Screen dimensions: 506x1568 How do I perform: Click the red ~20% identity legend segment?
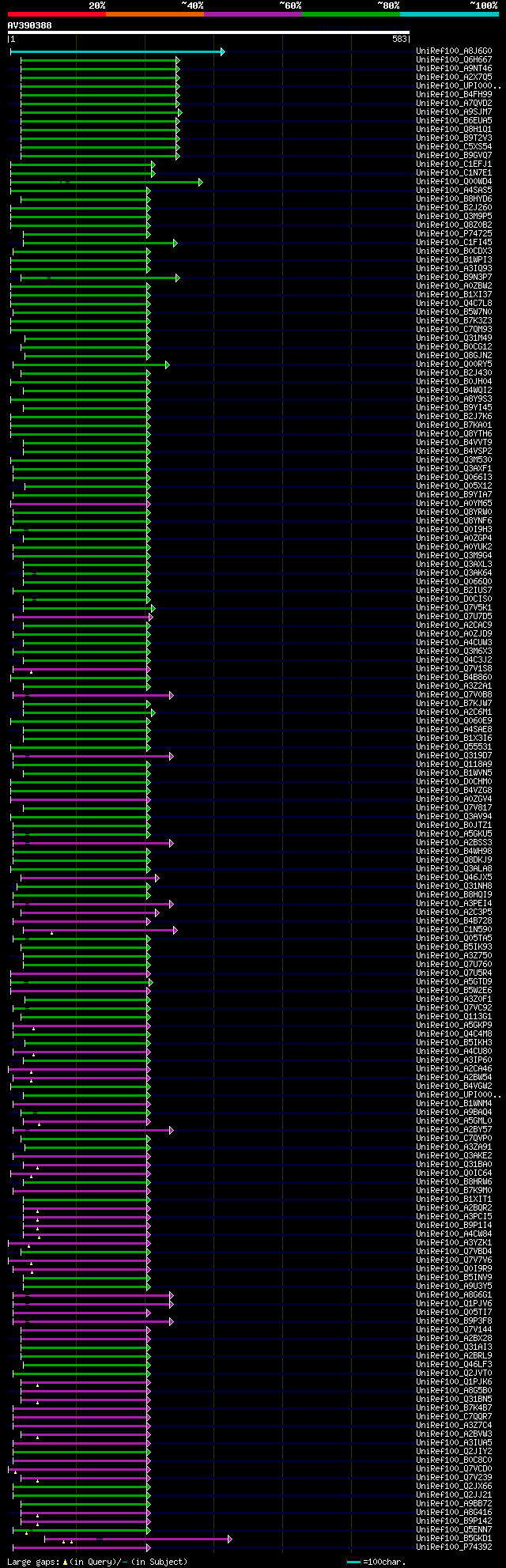pyautogui.click(x=56, y=14)
